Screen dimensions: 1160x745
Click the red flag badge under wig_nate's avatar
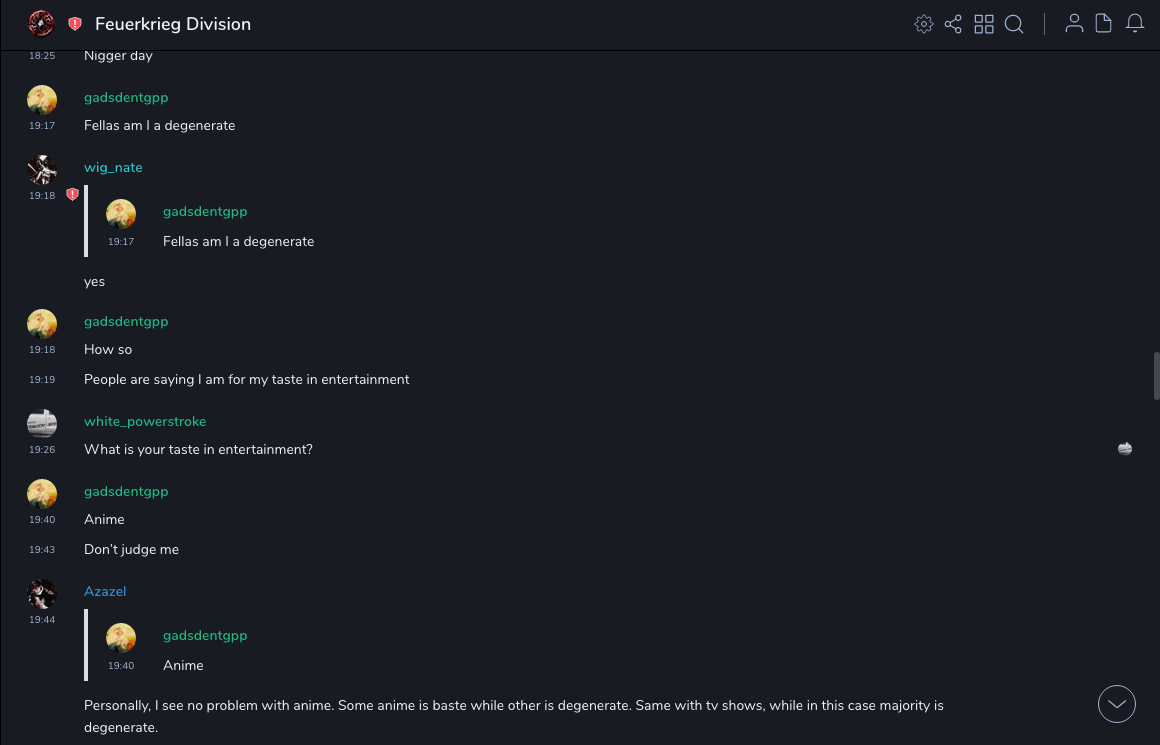pos(72,195)
